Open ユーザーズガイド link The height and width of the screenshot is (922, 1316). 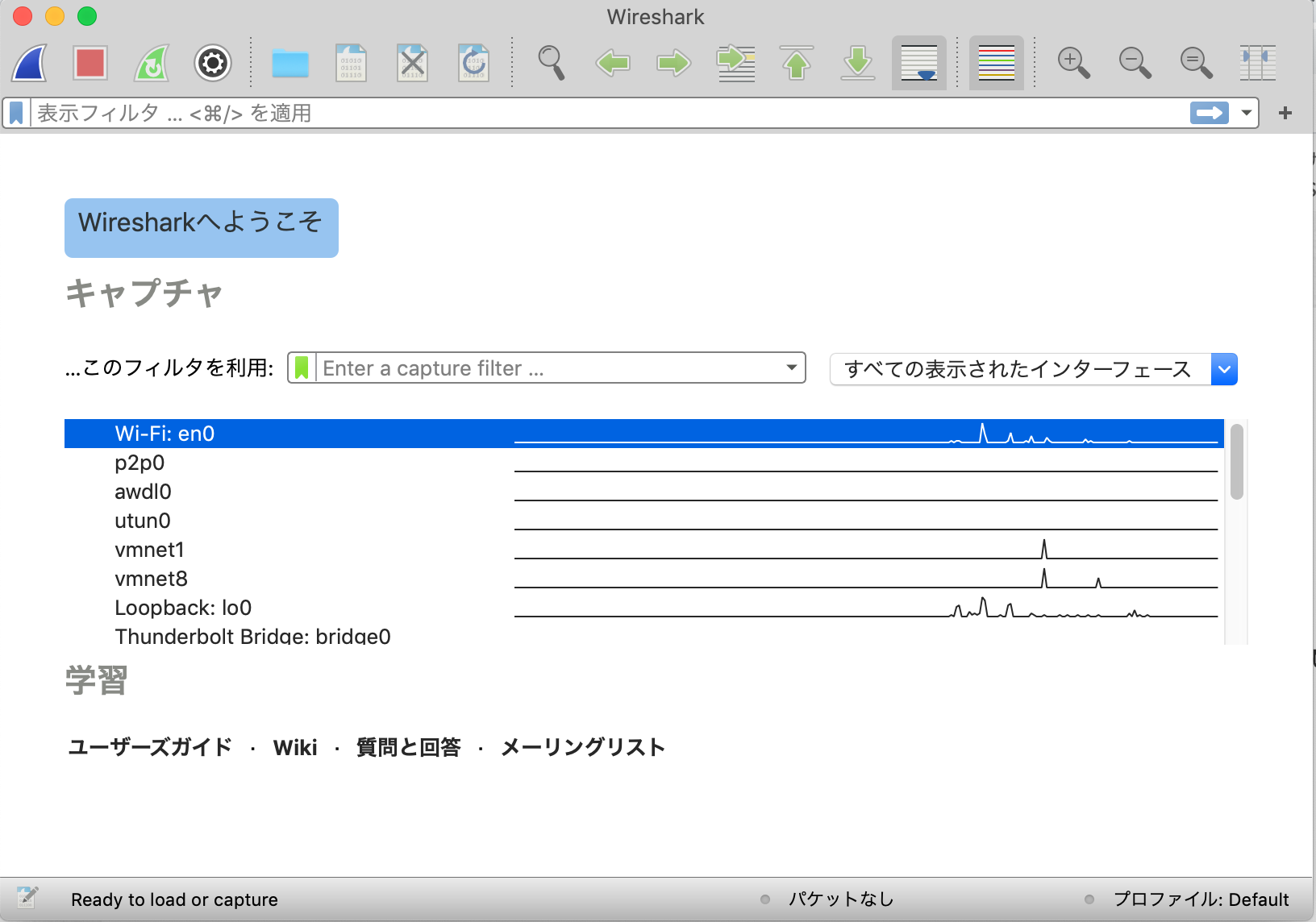tap(150, 747)
